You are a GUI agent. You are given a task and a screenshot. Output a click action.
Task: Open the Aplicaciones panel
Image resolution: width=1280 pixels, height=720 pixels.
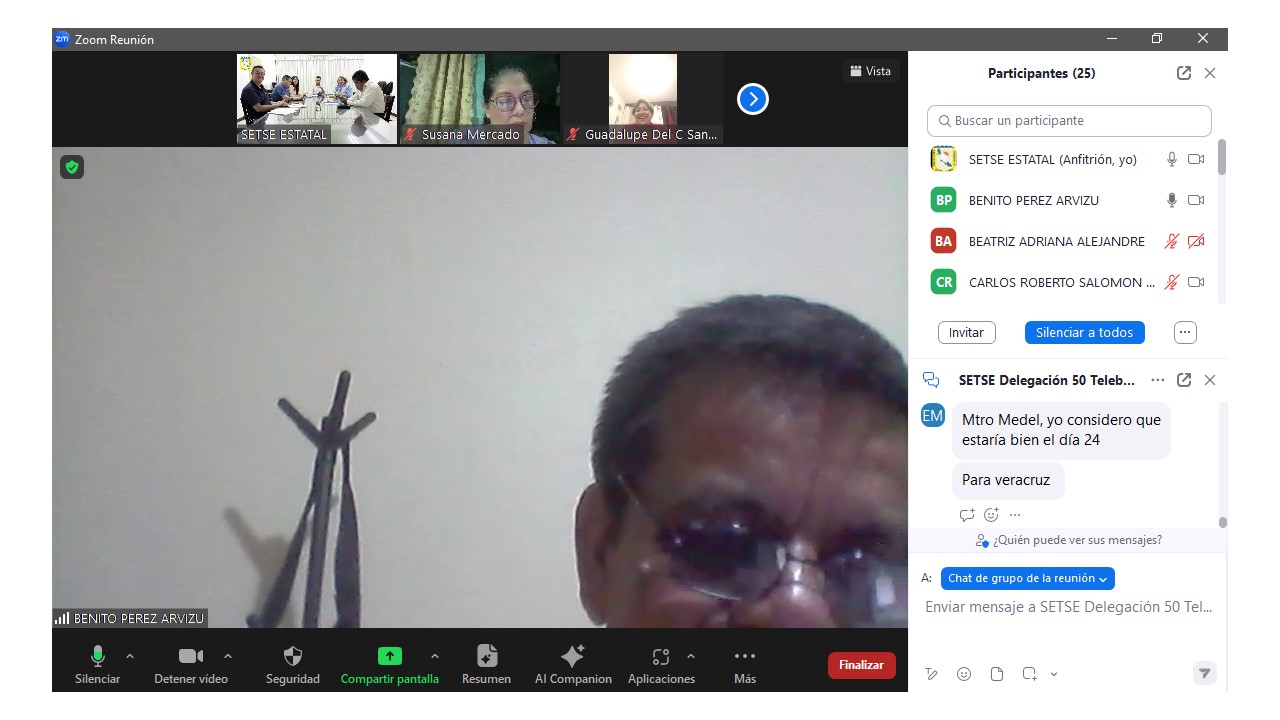coord(660,657)
